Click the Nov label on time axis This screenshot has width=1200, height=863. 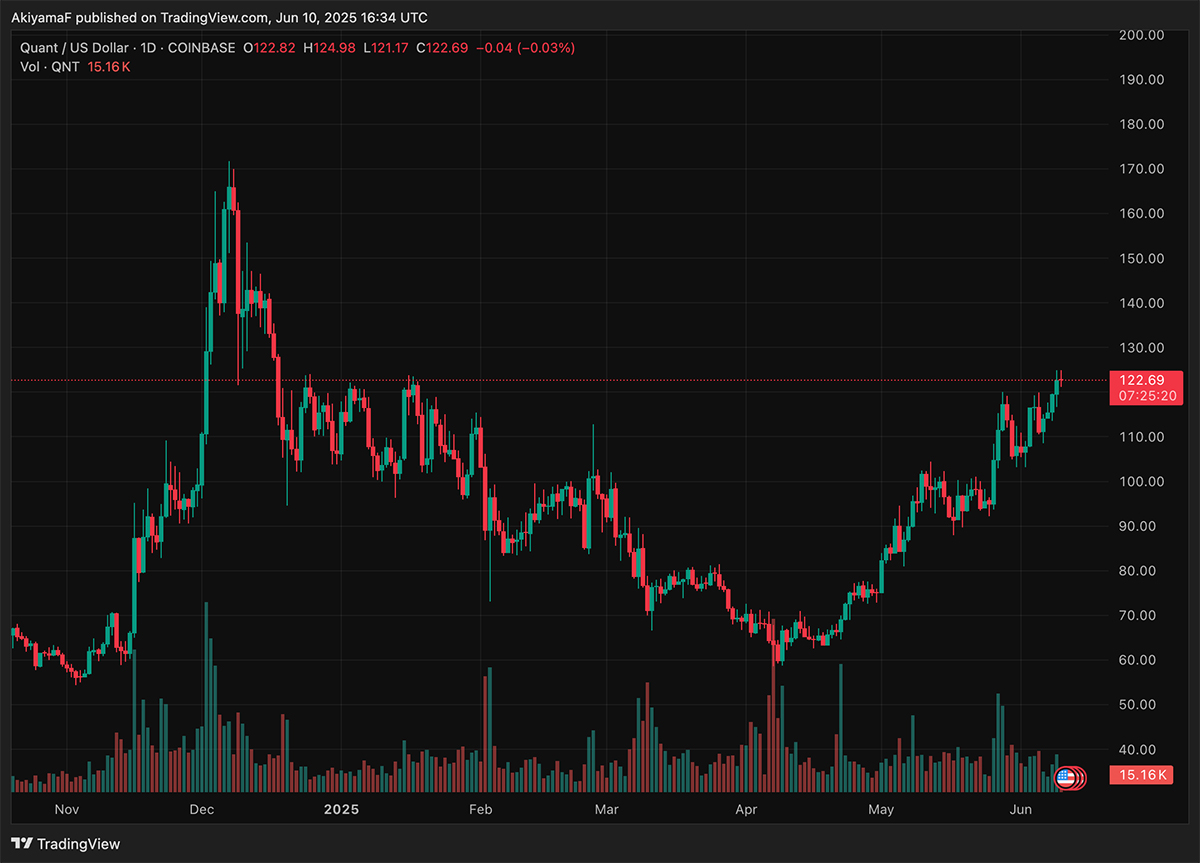click(x=66, y=808)
